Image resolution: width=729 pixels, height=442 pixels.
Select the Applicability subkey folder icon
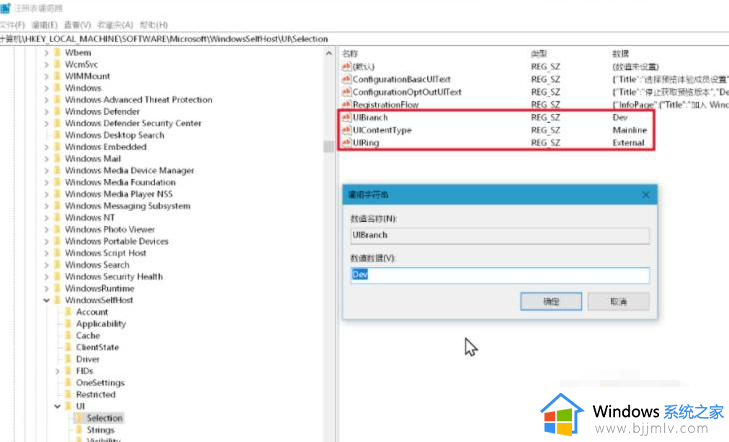point(68,324)
